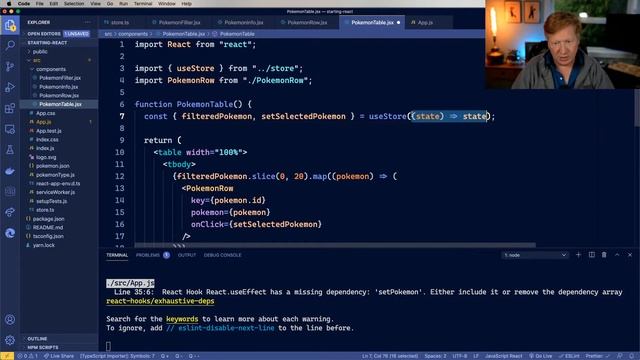This screenshot has width=640, height=360.
Task: Open the Selection menu
Action: [x=74, y=4]
